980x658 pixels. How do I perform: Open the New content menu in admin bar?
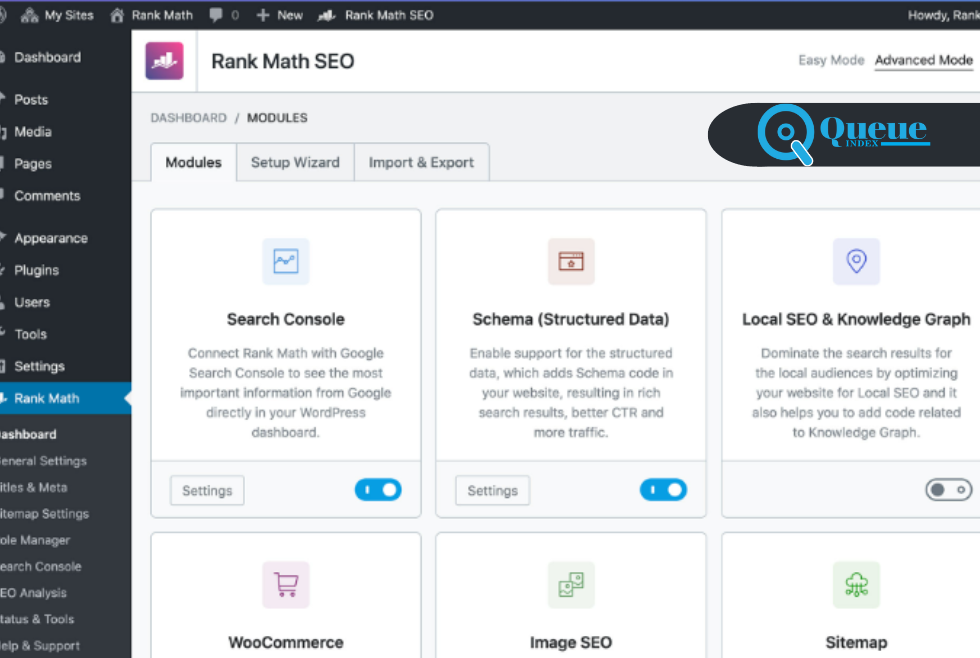[x=280, y=15]
